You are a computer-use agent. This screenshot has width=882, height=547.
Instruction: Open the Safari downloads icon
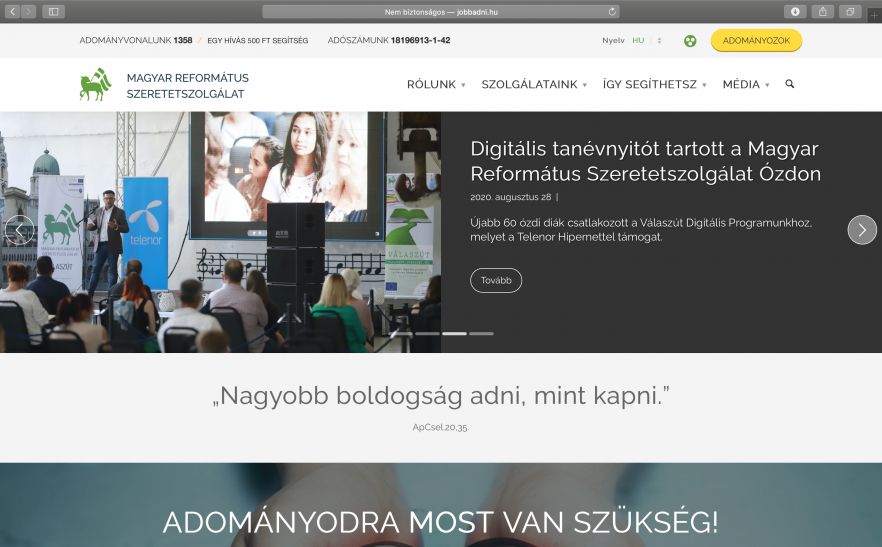[795, 11]
